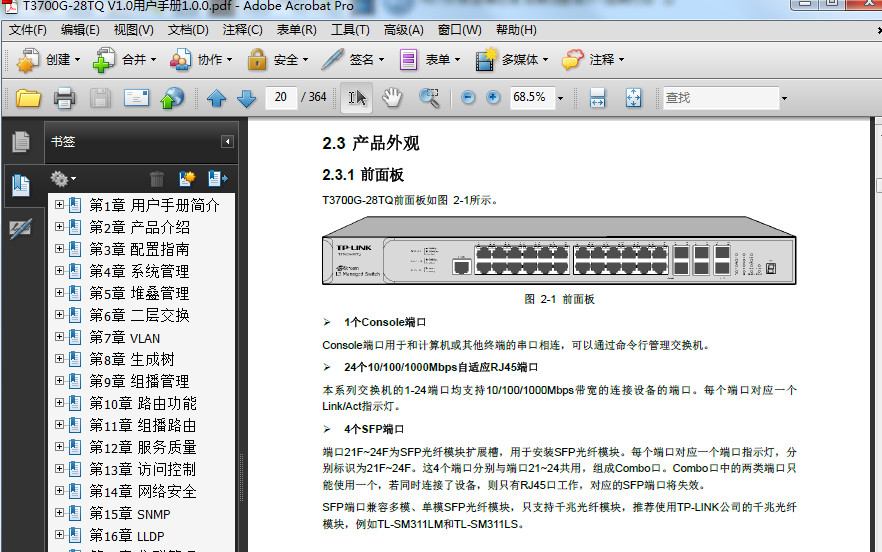Open the 多媒体 (Multimedia) toolbar menu
This screenshot has width=882, height=552.
(x=511, y=60)
